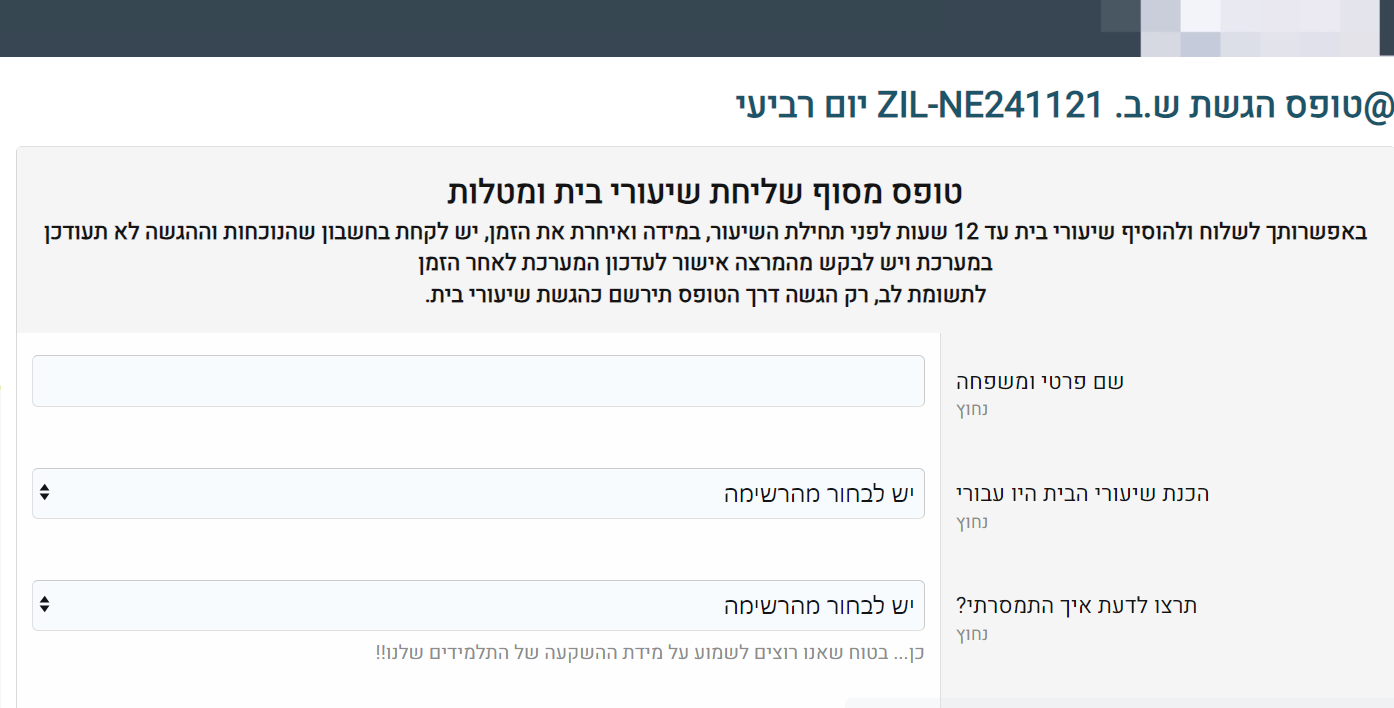Open the 'תרצו לדעת איך התמסרתי?' dropdown

click(478, 605)
